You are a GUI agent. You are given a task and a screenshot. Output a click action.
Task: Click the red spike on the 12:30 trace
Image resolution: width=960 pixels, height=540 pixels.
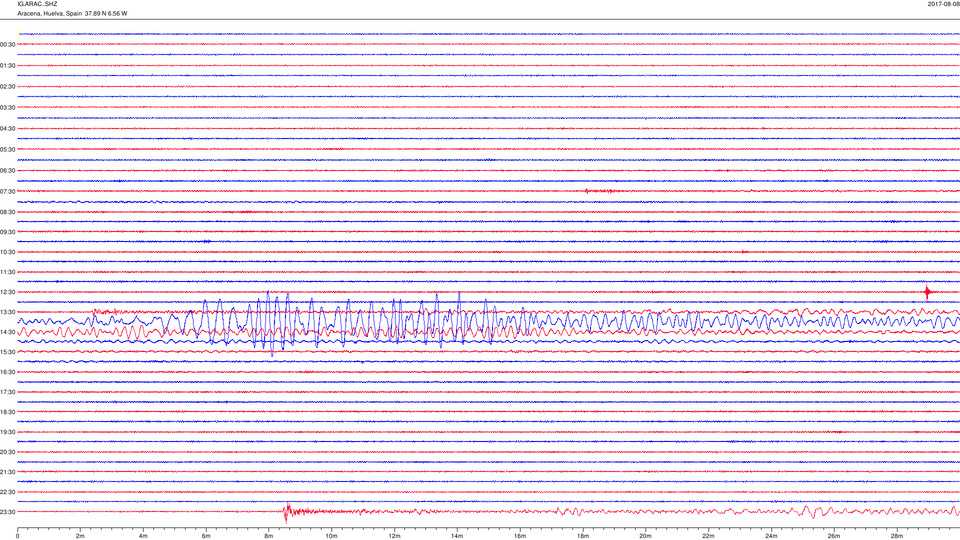pyautogui.click(x=928, y=292)
